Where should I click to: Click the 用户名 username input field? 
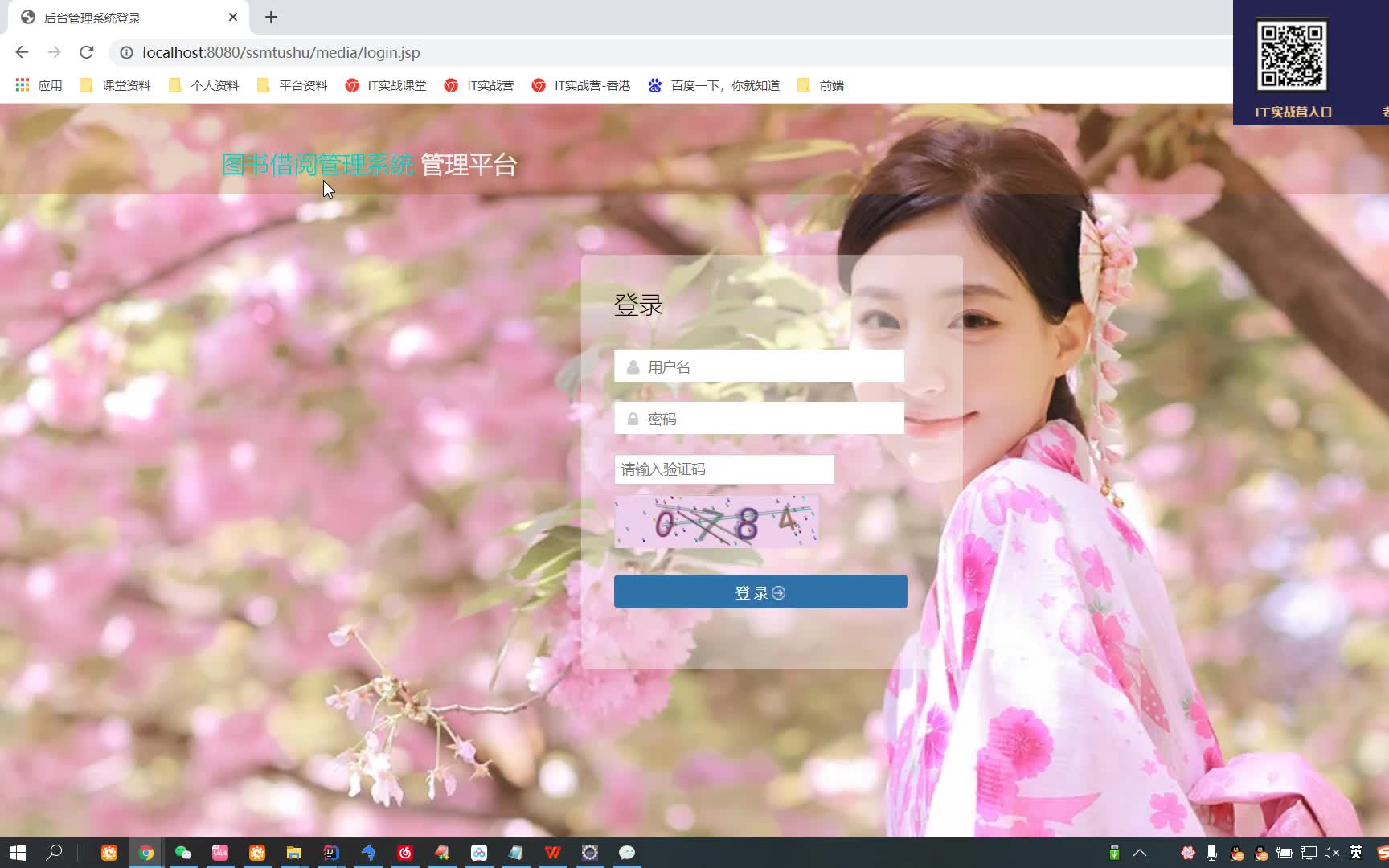point(758,366)
